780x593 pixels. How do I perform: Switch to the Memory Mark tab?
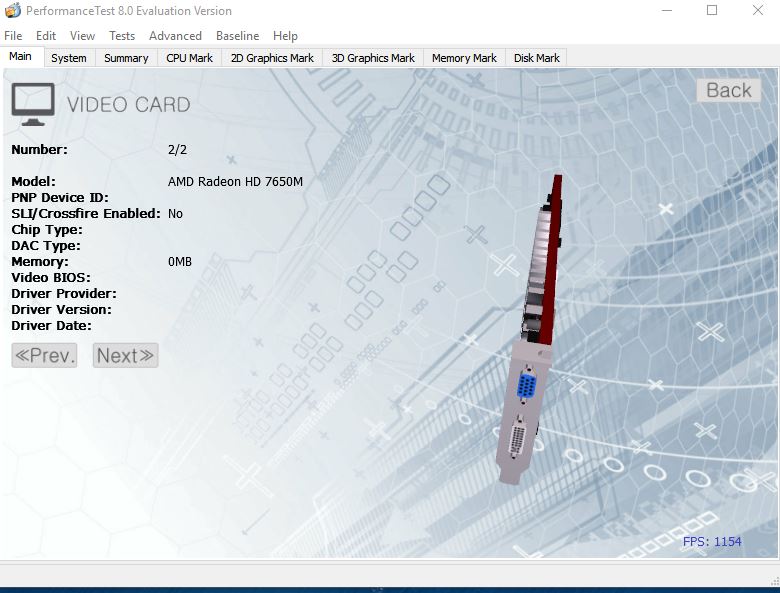[464, 58]
